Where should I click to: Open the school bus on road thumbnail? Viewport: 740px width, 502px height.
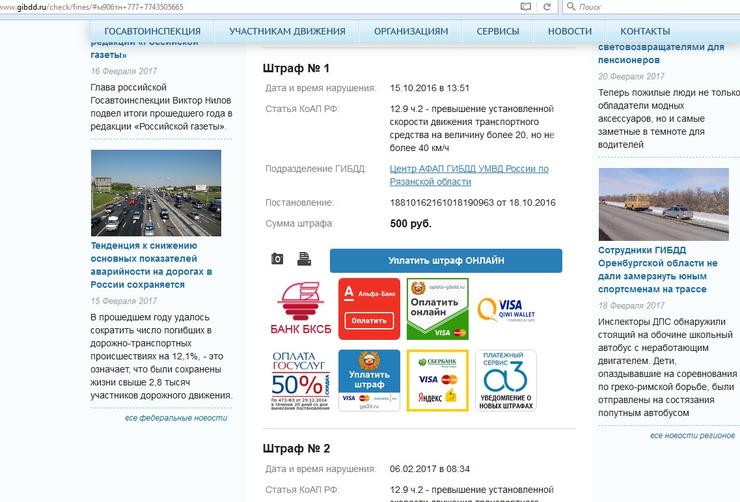tap(664, 204)
